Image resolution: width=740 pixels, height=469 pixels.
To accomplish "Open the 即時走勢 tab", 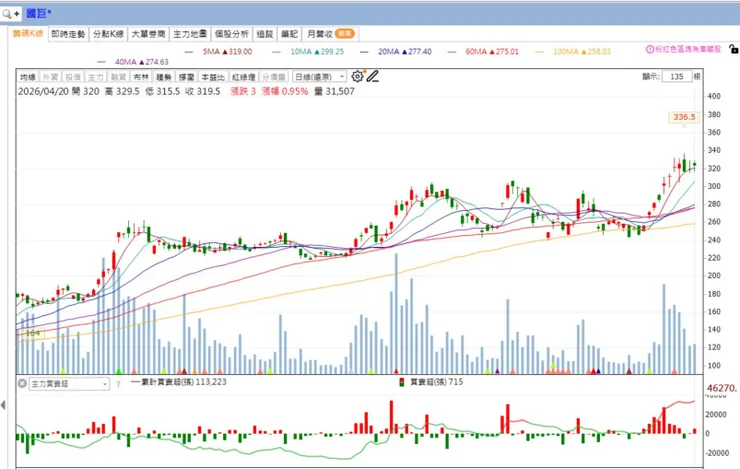I will pos(68,34).
